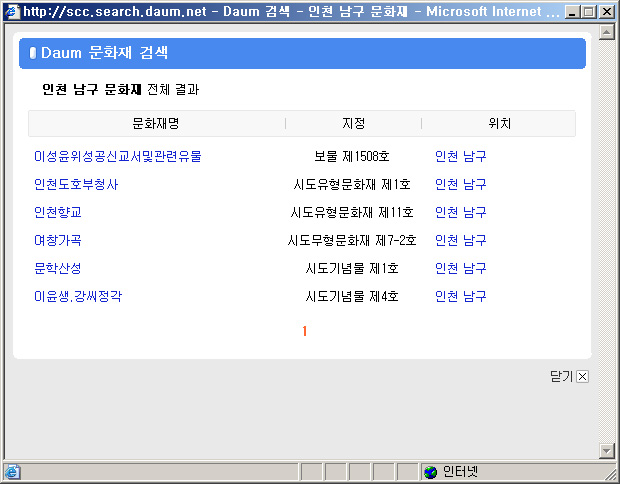The image size is (620, 484).
Task: Open the 문학산성 heritage link
Action: coord(58,268)
